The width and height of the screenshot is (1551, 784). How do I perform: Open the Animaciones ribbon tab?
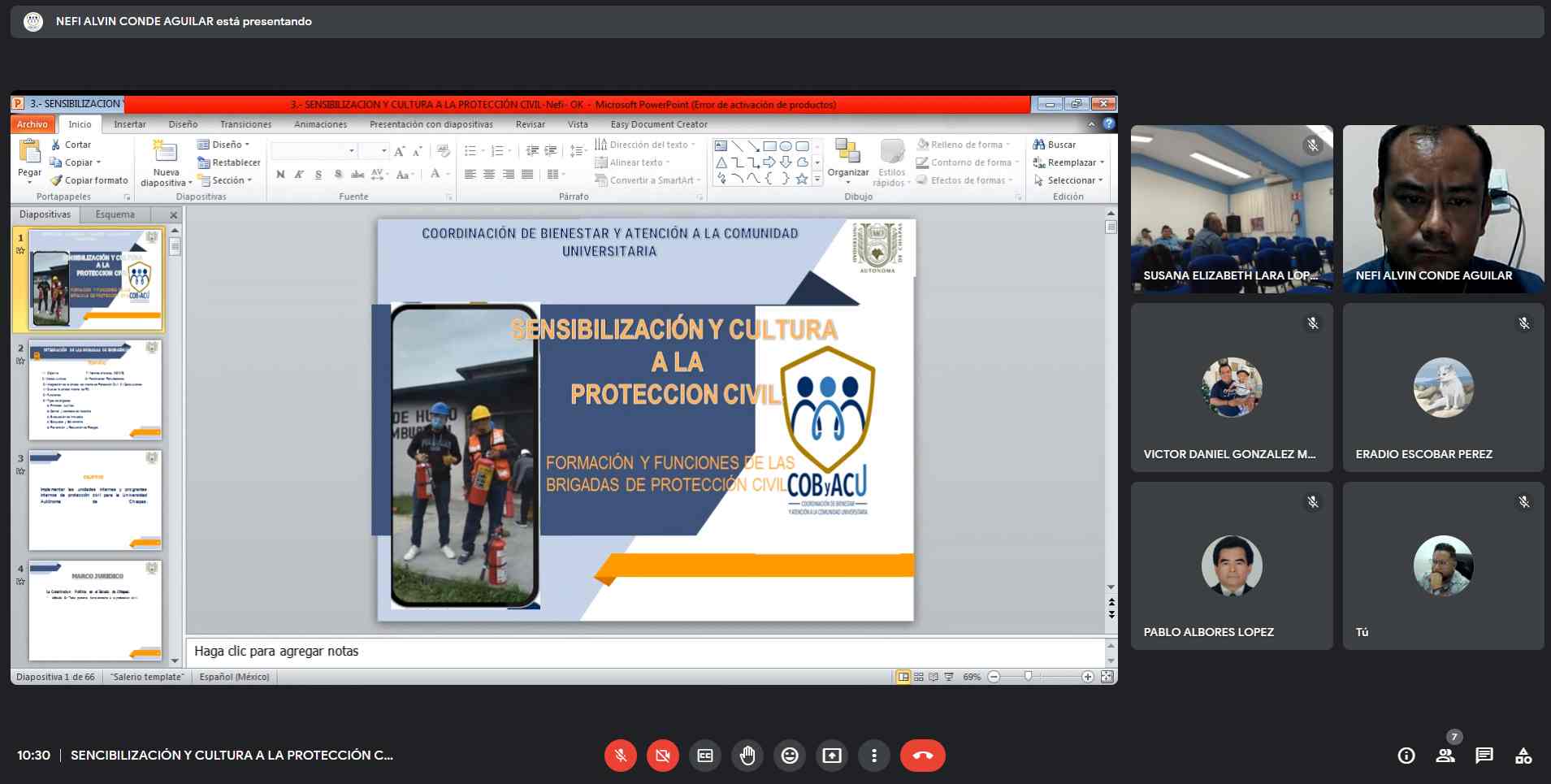tap(320, 124)
